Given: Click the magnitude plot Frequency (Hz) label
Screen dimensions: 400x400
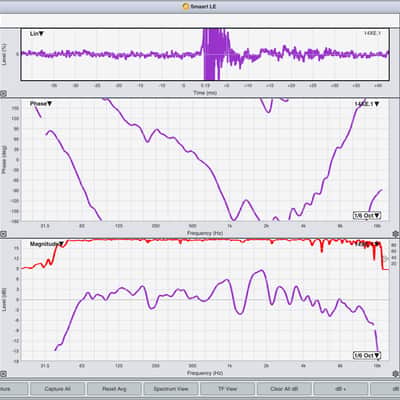Looking at the screenshot, I should click(x=205, y=373).
